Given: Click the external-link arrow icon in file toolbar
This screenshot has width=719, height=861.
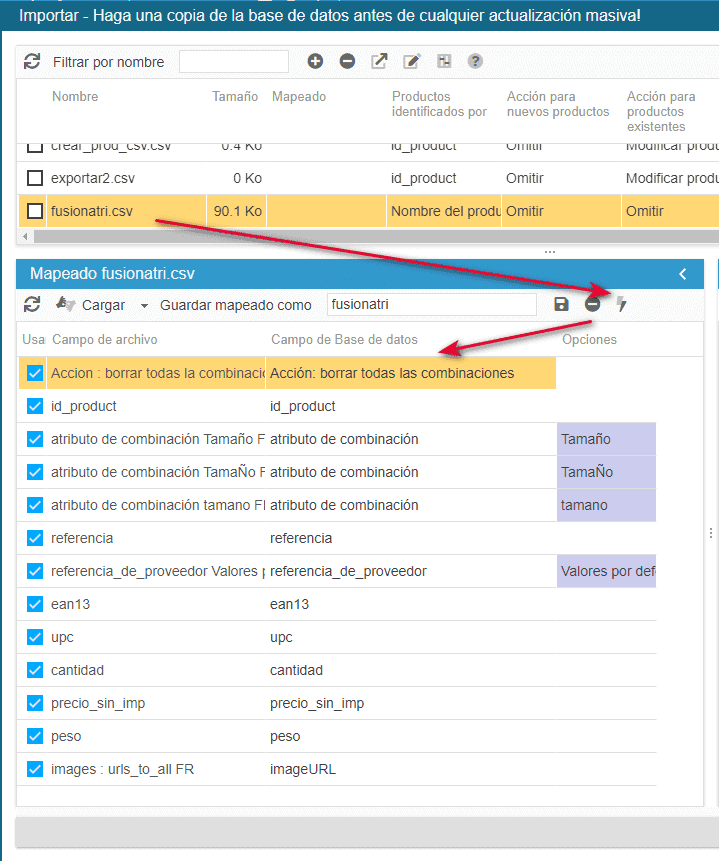Looking at the screenshot, I should pos(379,62).
